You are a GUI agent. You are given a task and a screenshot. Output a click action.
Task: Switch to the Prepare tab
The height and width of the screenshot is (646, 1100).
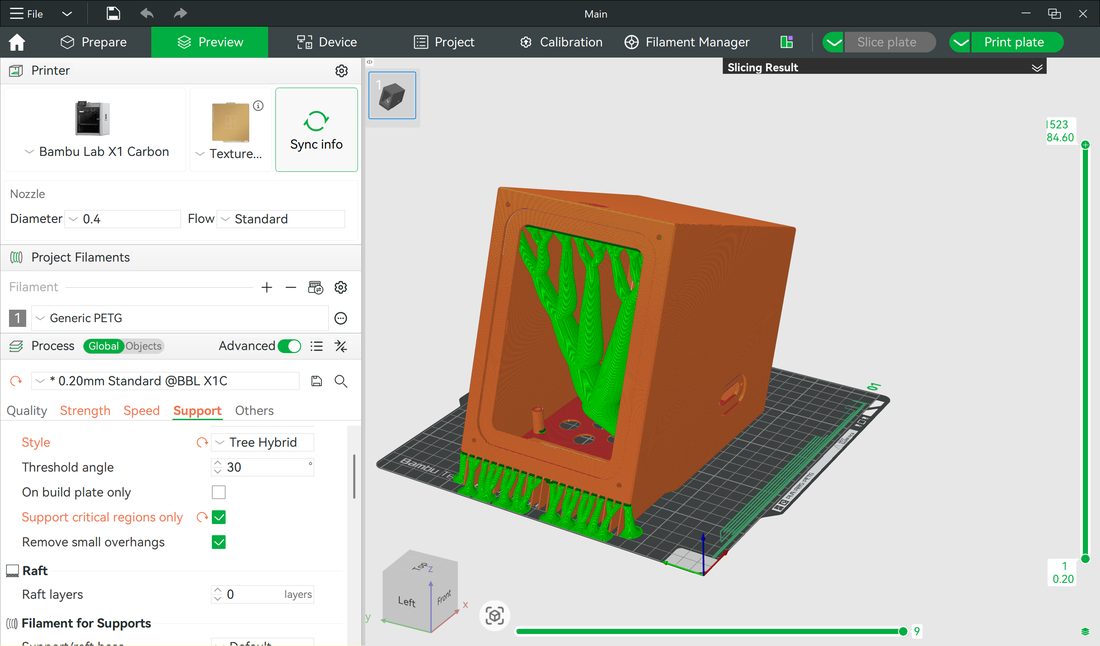click(93, 42)
